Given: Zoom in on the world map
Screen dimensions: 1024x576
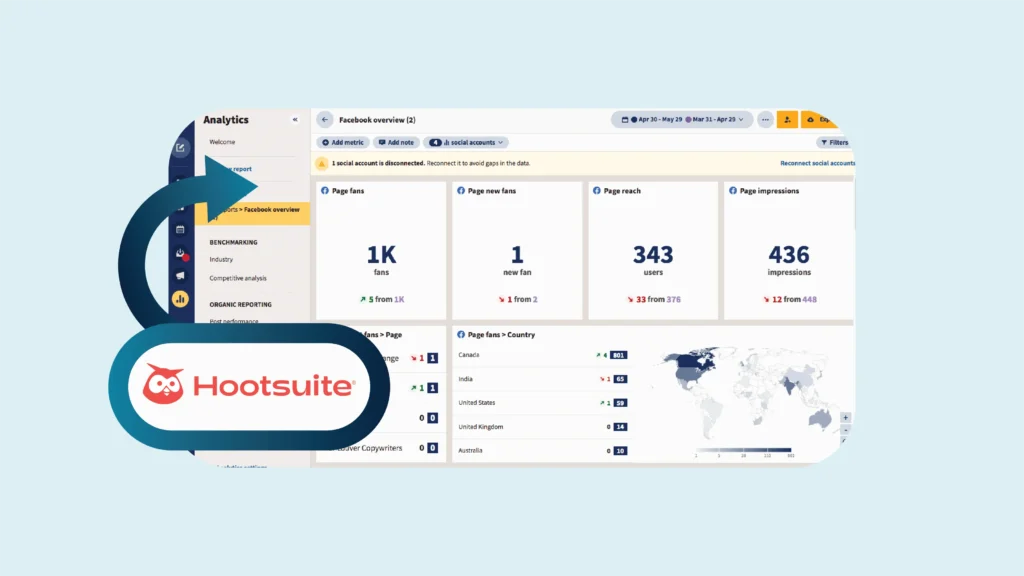Looking at the screenshot, I should click(845, 417).
